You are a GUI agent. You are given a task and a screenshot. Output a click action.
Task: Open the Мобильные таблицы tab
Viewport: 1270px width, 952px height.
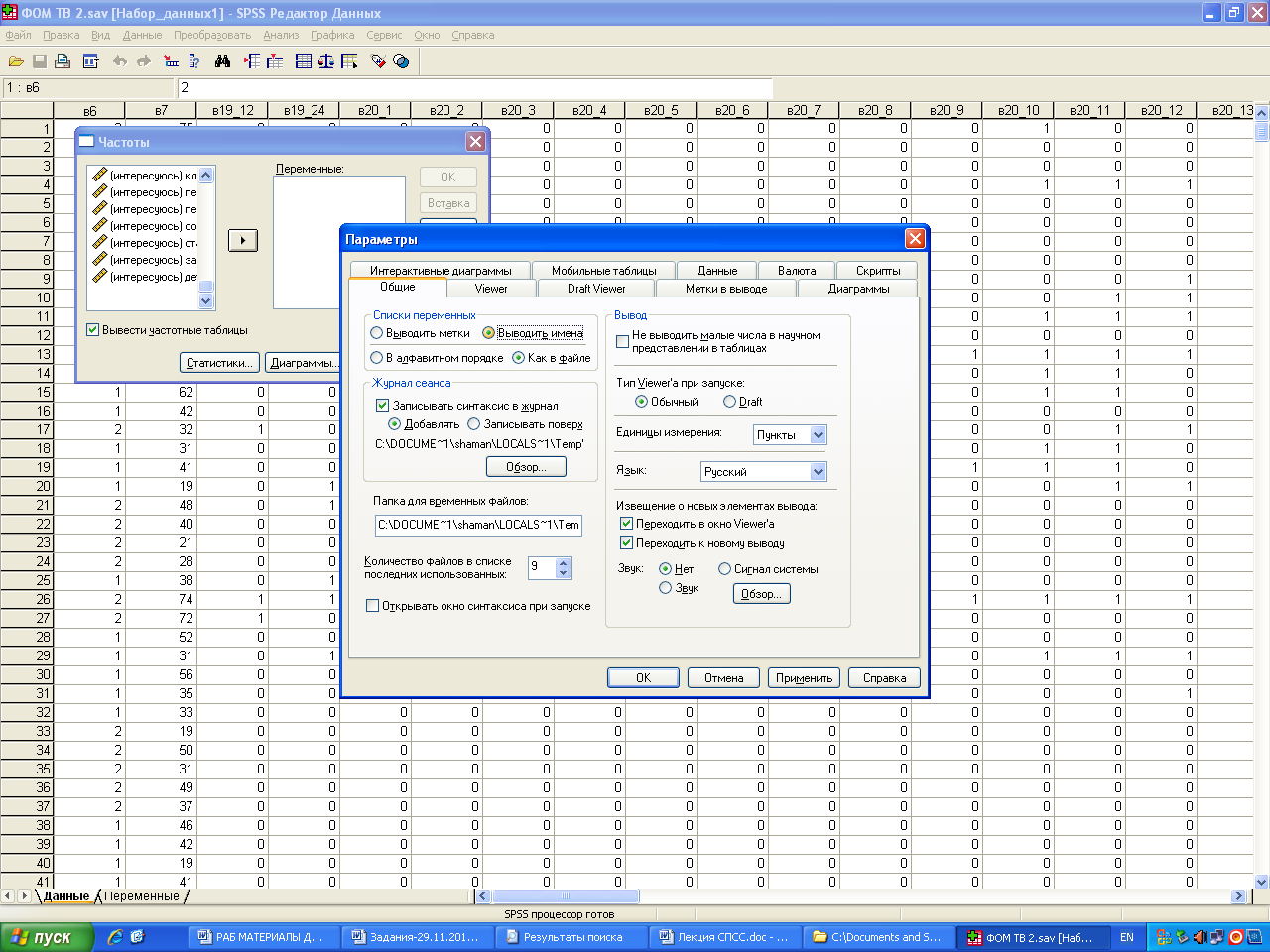(603, 271)
